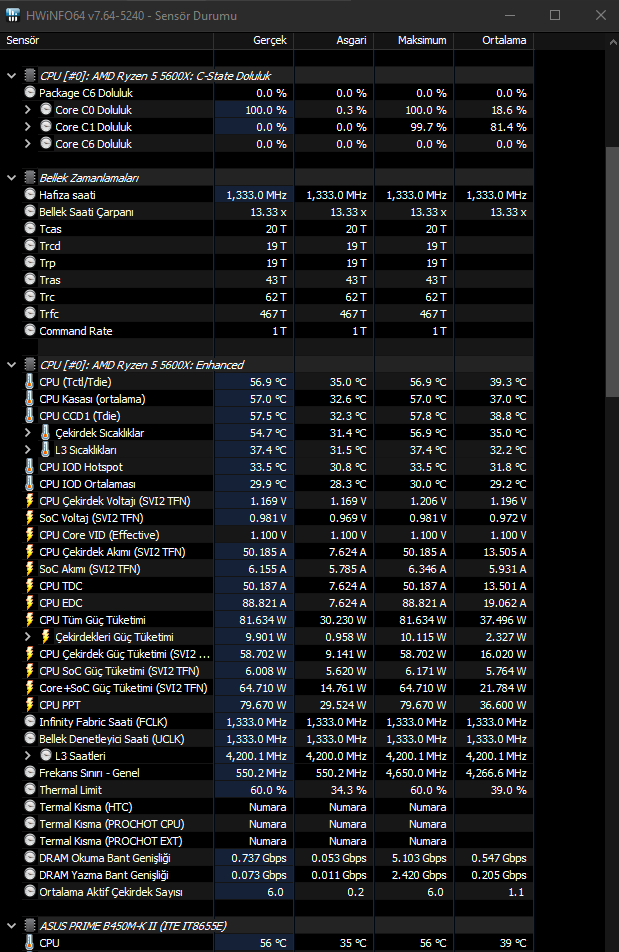Viewport: 619px width, 952px height.
Task: Click the Gerçek column header
Action: tap(254, 40)
